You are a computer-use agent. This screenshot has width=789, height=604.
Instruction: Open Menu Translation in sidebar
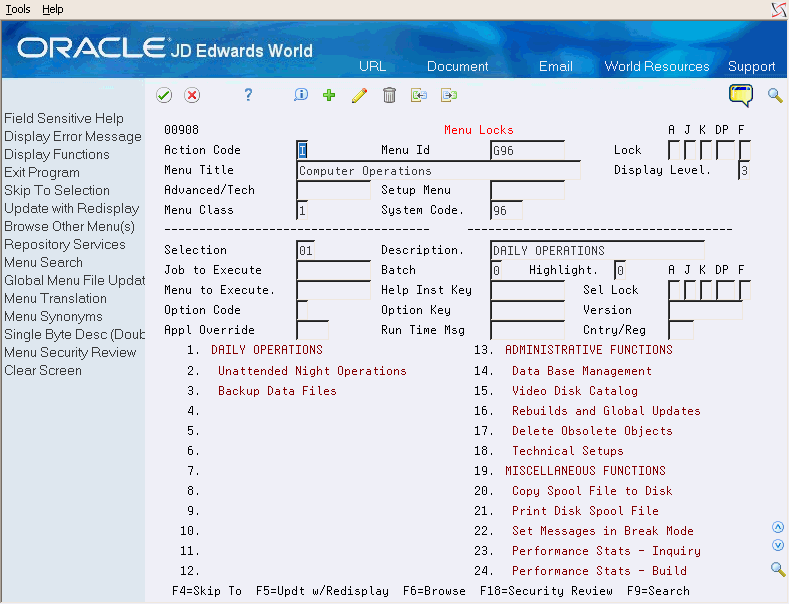[55, 298]
